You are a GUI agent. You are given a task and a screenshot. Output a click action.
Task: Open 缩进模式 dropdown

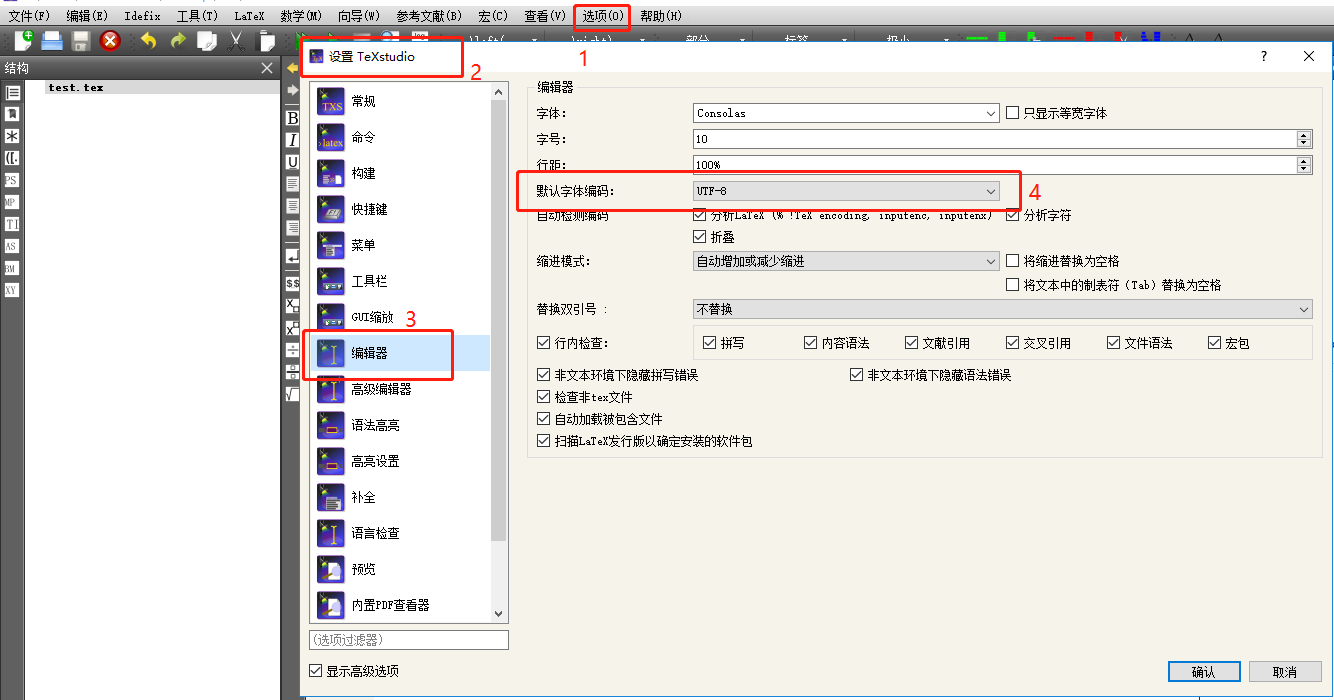click(x=846, y=261)
